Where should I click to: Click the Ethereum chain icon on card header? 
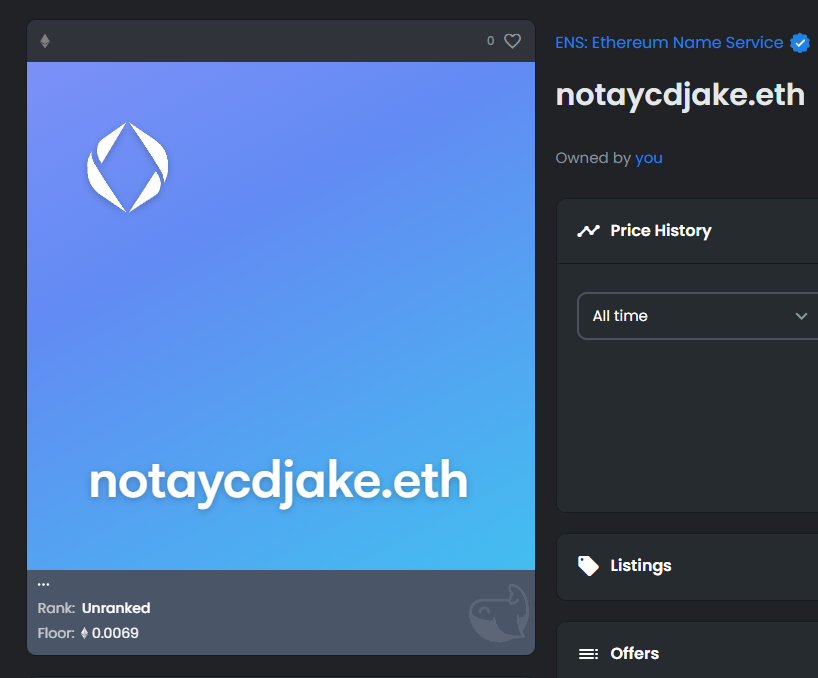(x=45, y=41)
